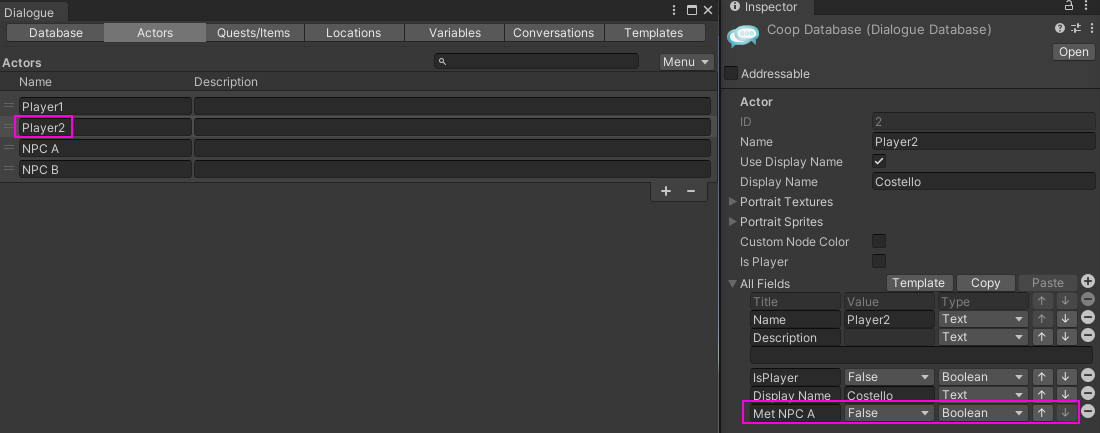
Task: Click the Template button
Action: (918, 283)
